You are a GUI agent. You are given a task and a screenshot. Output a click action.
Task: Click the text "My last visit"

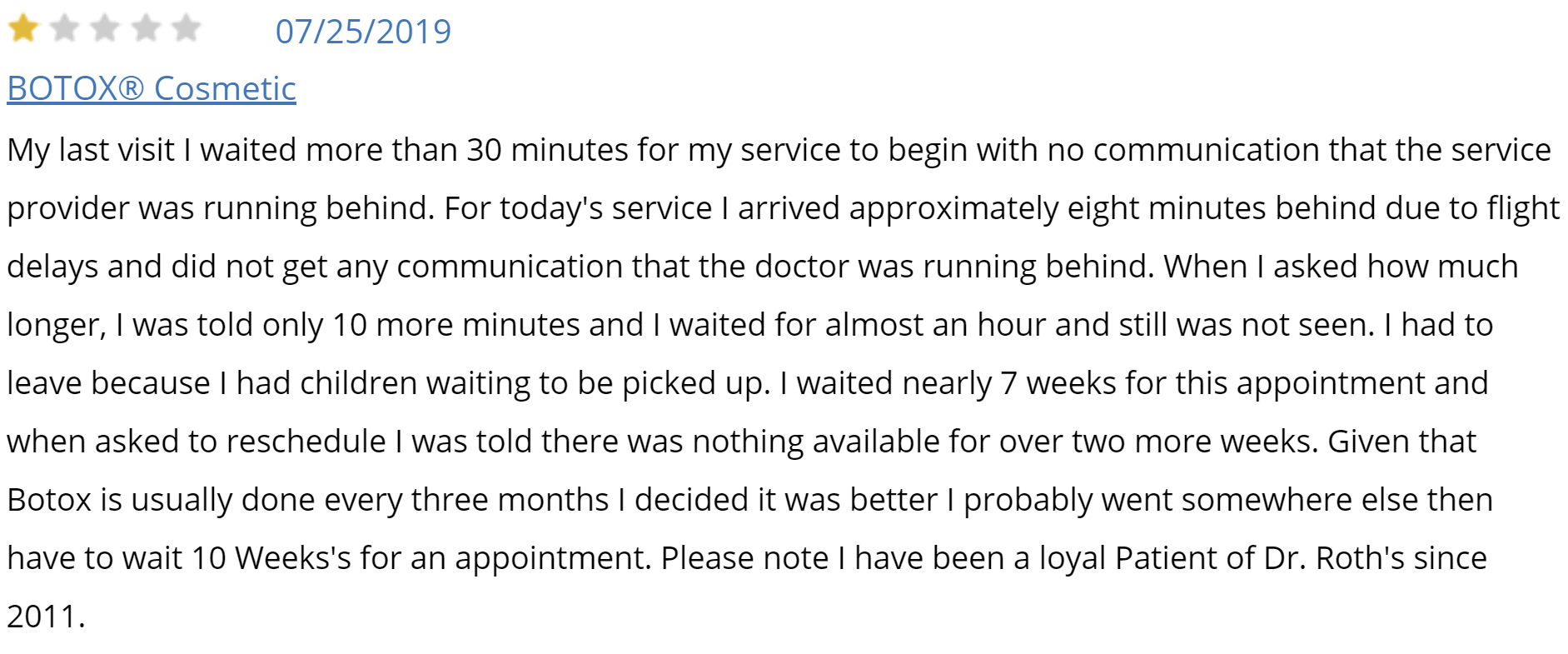coord(91,150)
